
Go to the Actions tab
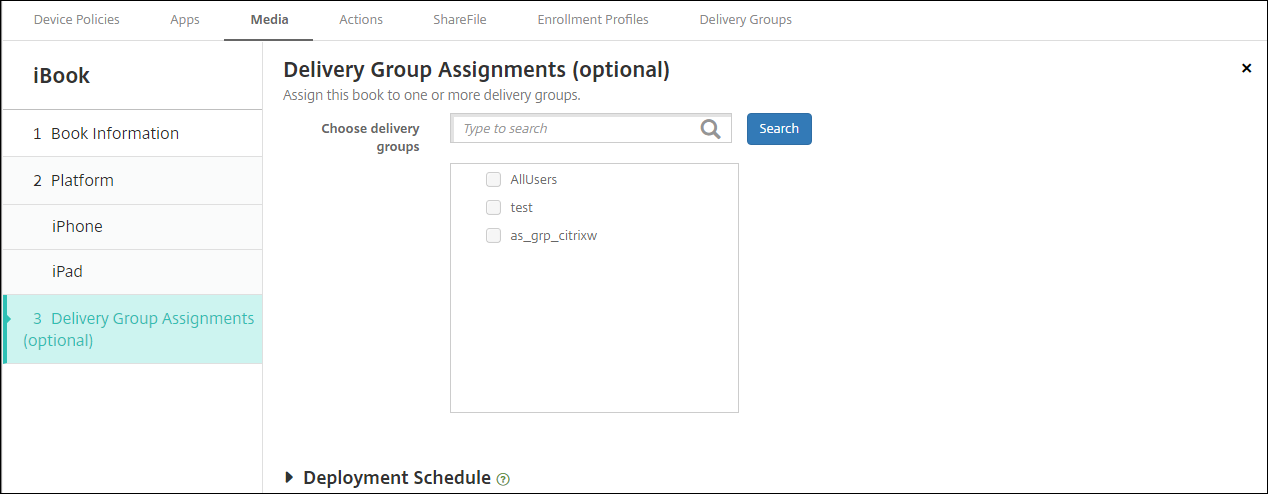click(x=360, y=20)
